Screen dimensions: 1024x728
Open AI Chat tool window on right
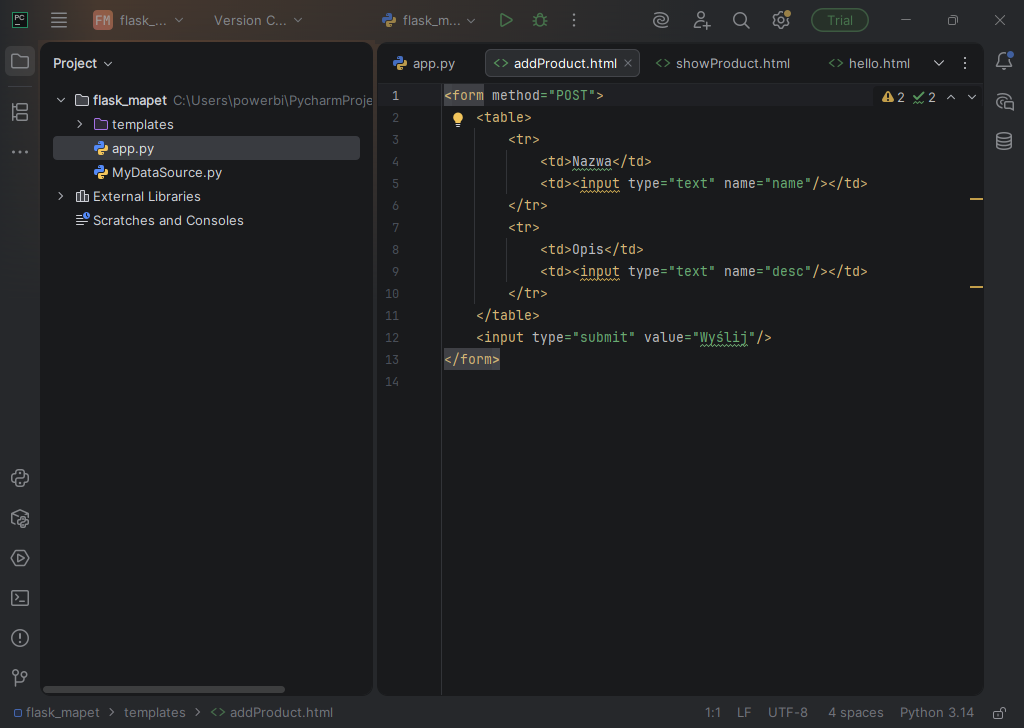[1004, 101]
